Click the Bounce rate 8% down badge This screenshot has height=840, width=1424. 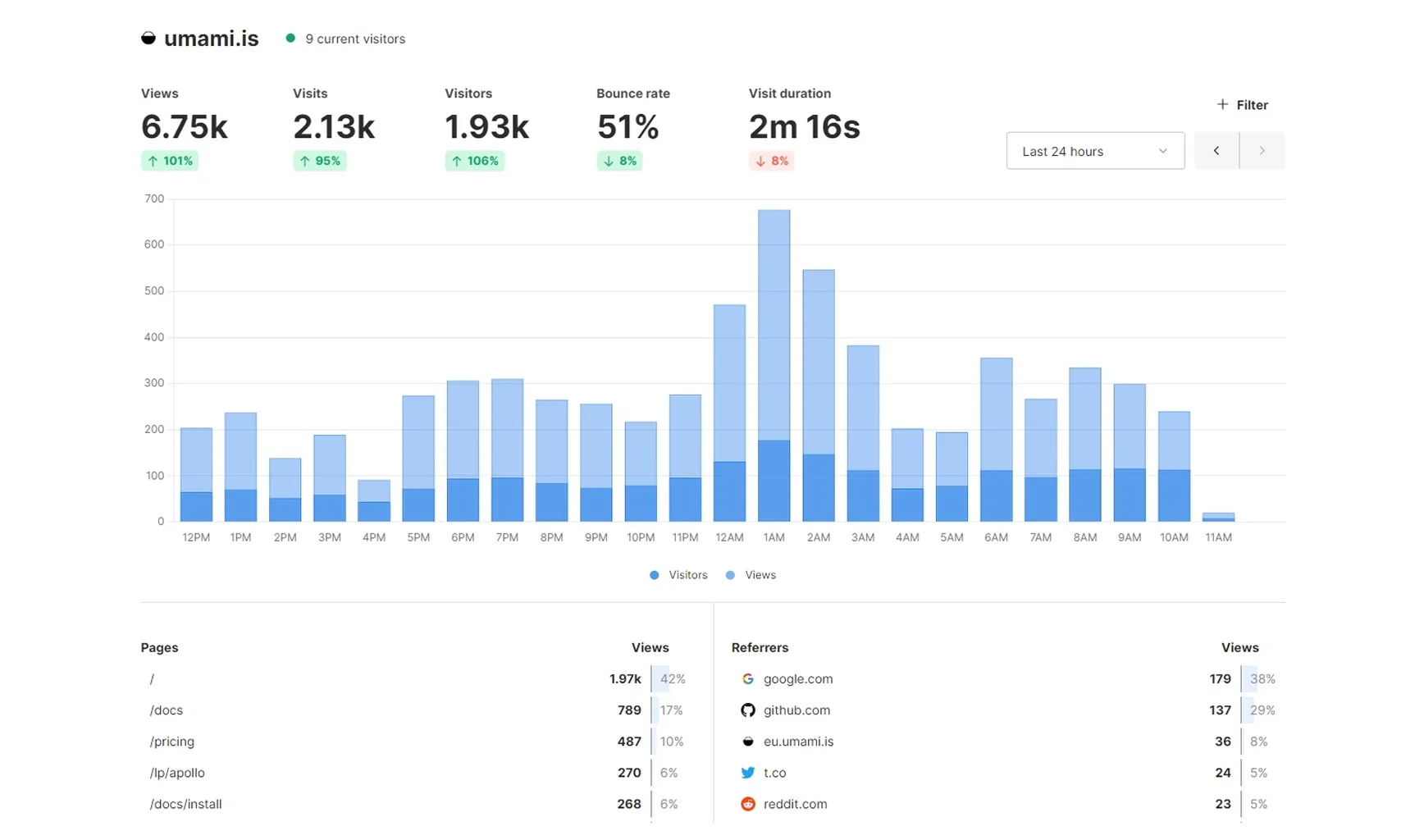click(619, 161)
